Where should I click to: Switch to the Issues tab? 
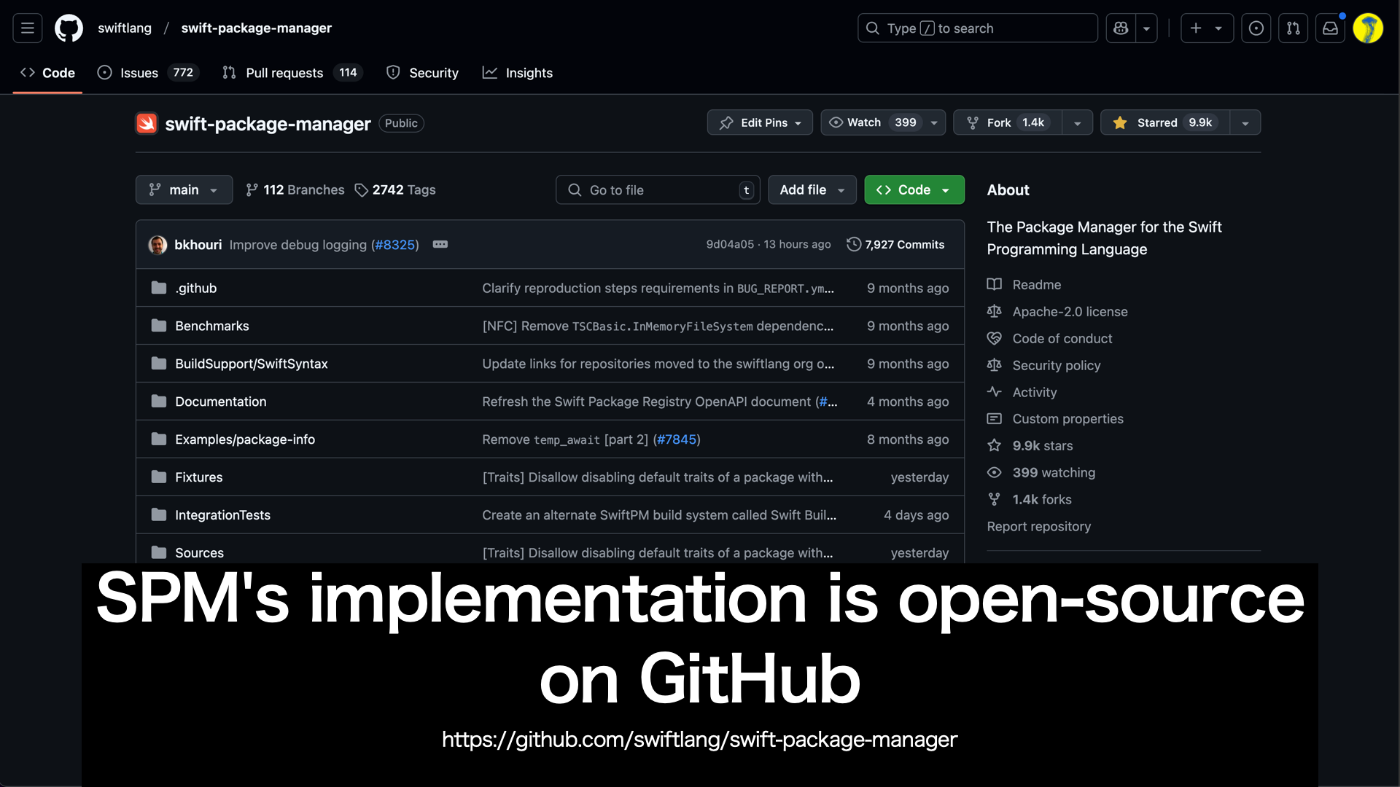(x=148, y=73)
